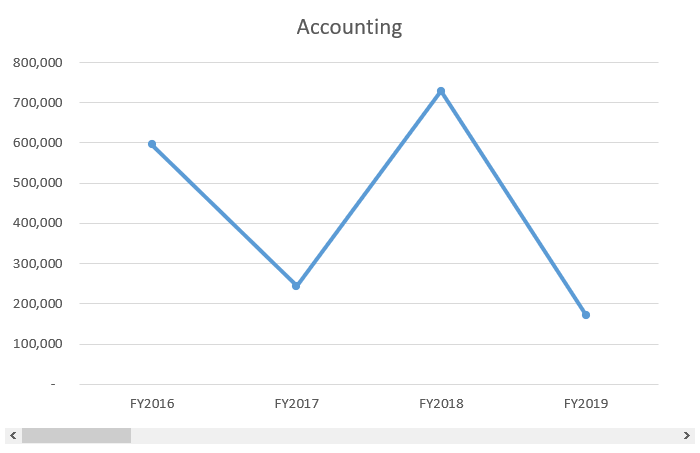Viewport: 700px width, 453px height.
Task: Click the left scroll arrow
Action: (x=11, y=436)
